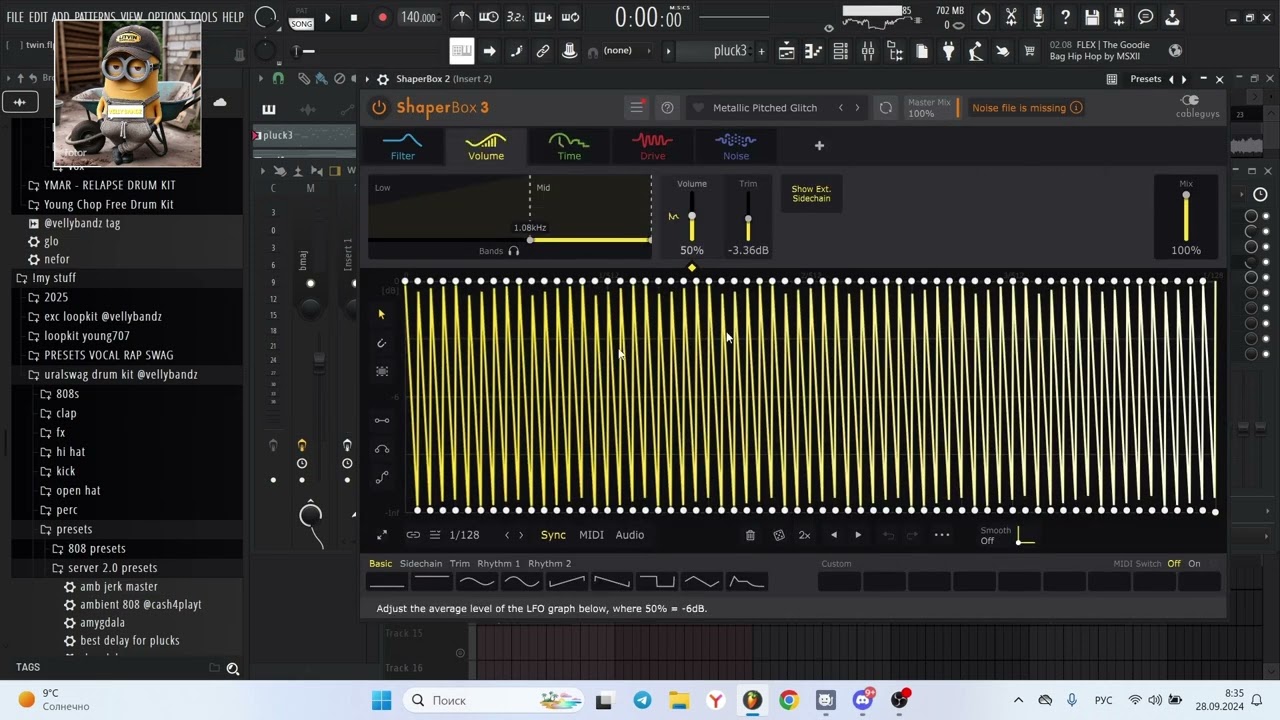Toggle the metronome icon
This screenshot has height=720, width=1280.
(x=461, y=17)
